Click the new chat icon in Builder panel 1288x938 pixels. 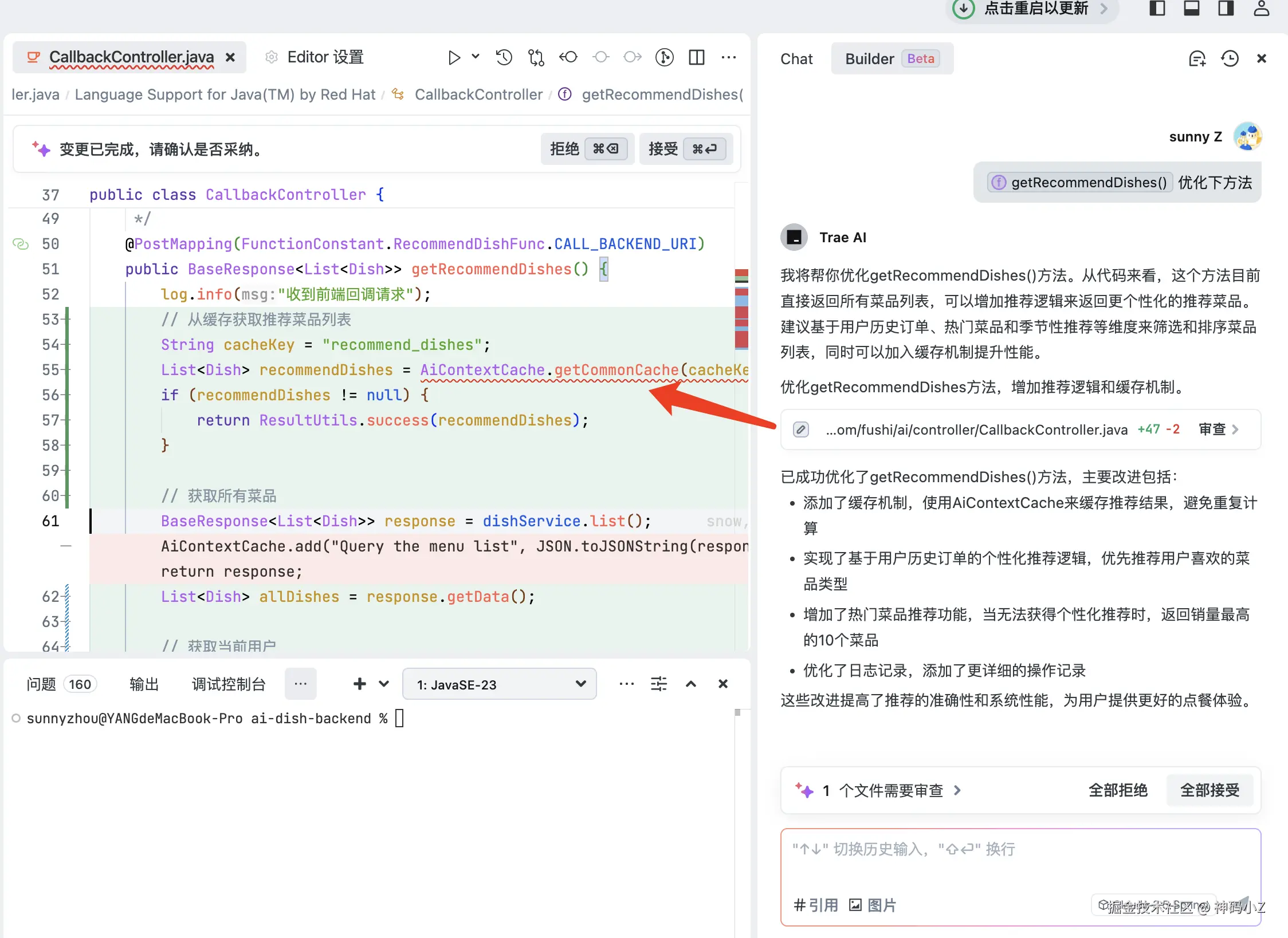1197,59
